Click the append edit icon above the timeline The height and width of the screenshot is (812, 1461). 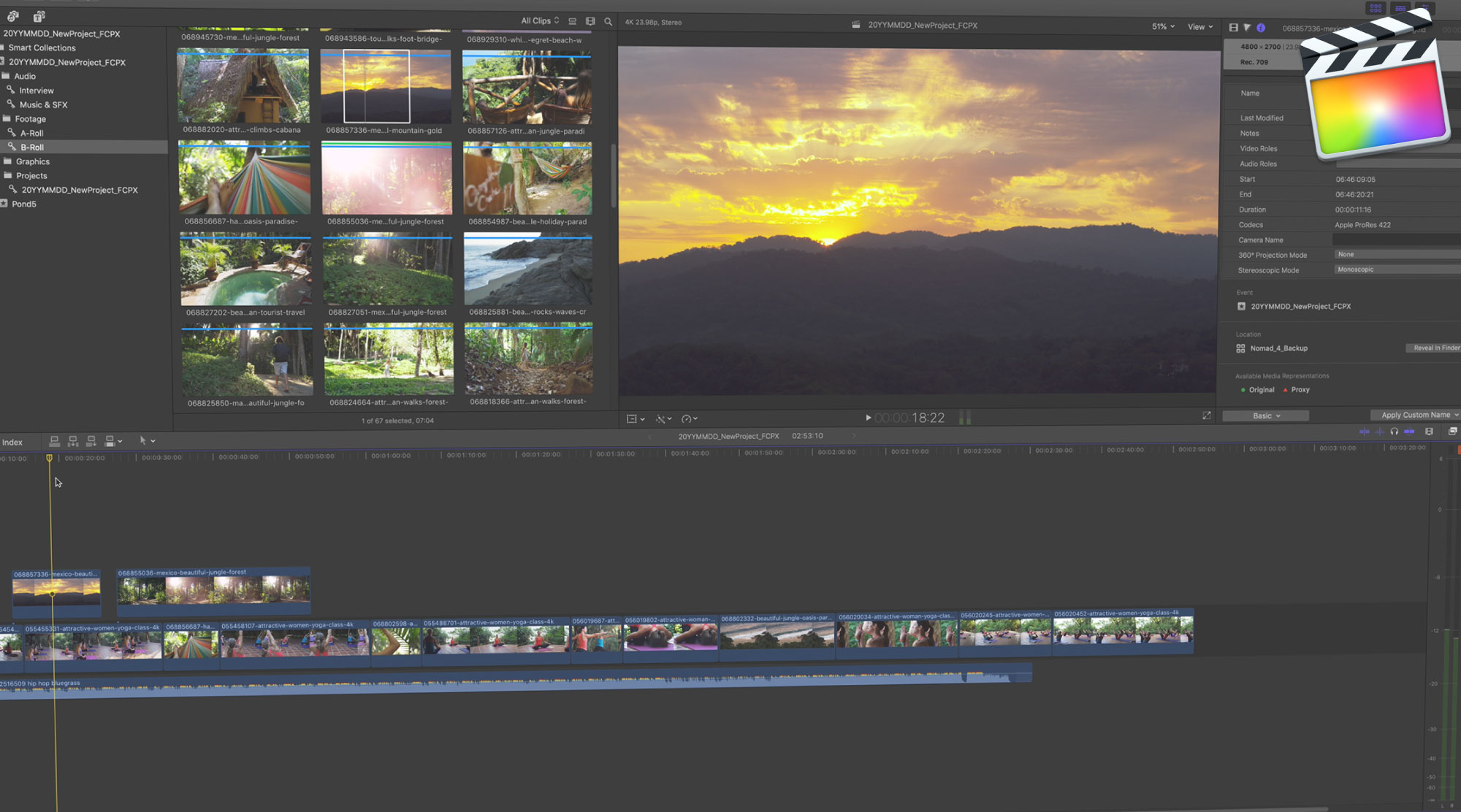(x=91, y=441)
